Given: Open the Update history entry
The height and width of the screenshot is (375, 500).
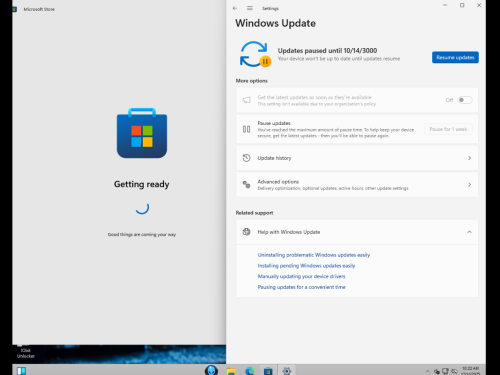Looking at the screenshot, I should tap(357, 158).
